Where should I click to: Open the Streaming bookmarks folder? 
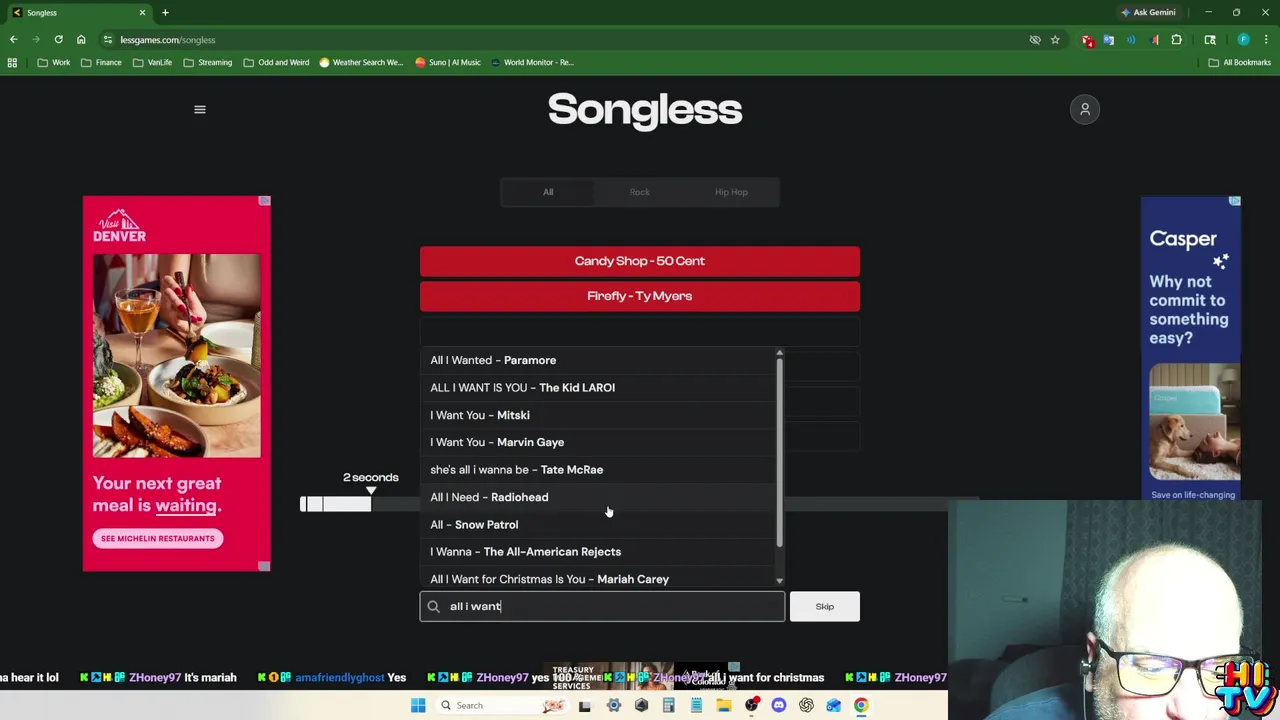tap(207, 62)
